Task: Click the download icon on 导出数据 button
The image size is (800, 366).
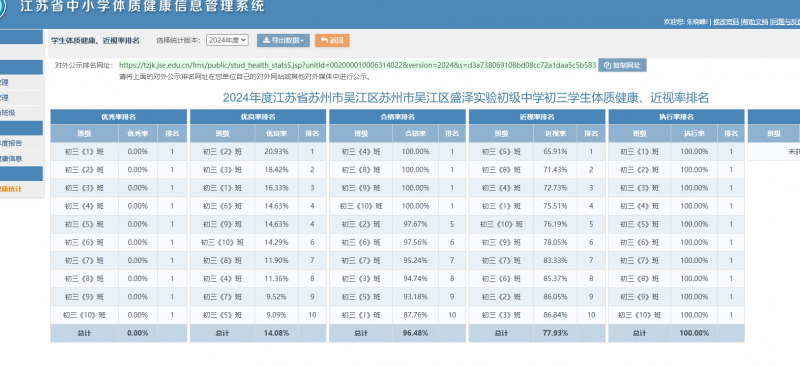Action: (x=266, y=40)
